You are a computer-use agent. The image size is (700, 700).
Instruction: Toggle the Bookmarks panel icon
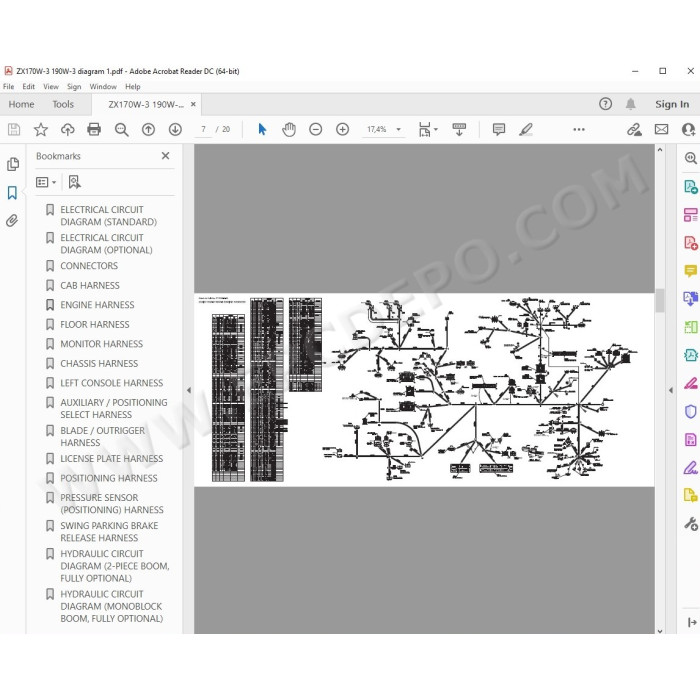click(12, 193)
